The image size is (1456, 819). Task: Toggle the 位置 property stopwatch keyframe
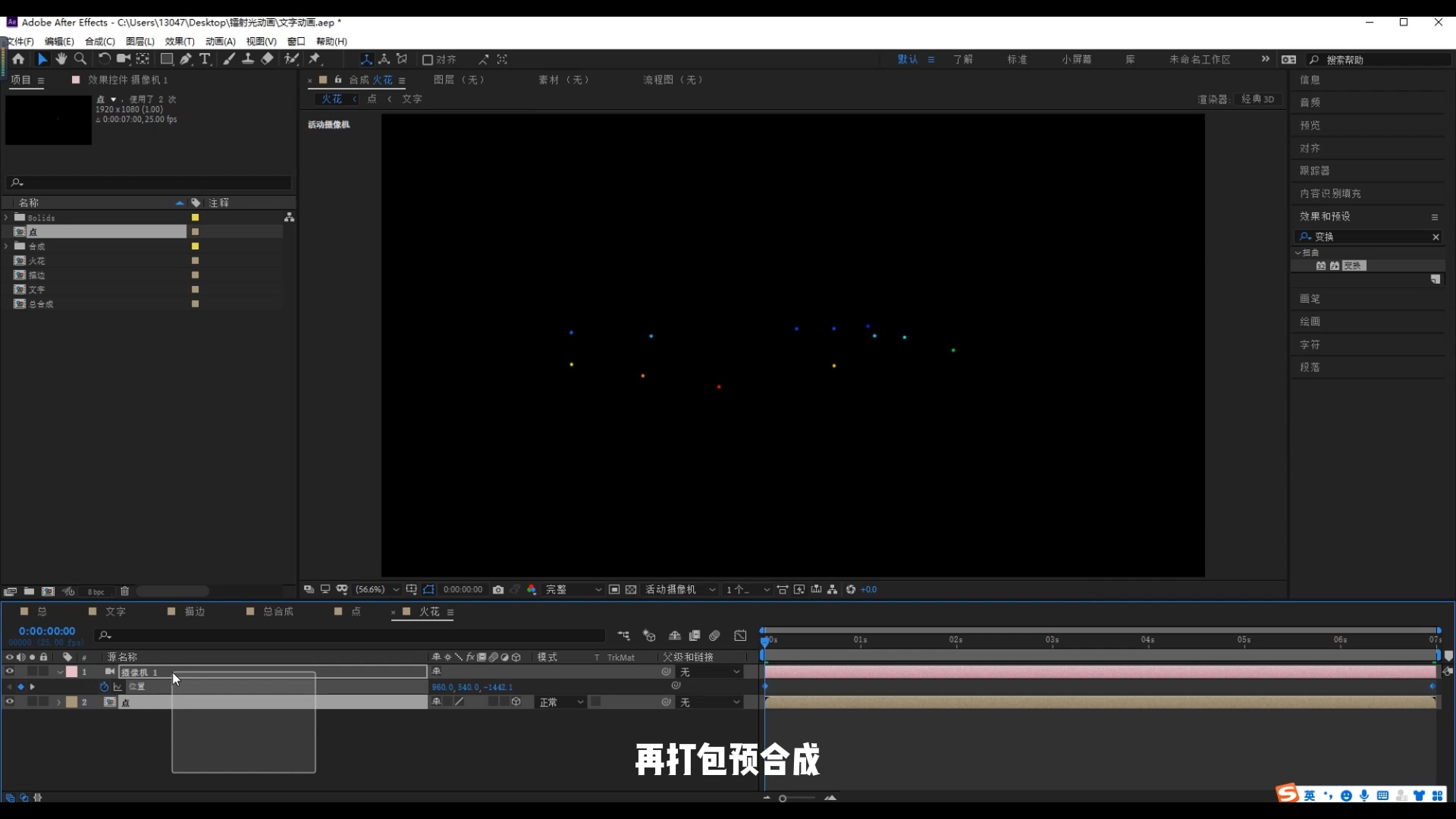(x=104, y=687)
